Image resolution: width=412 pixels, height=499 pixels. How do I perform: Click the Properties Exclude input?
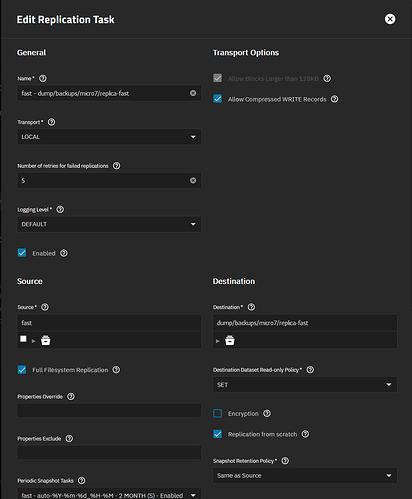pos(109,452)
